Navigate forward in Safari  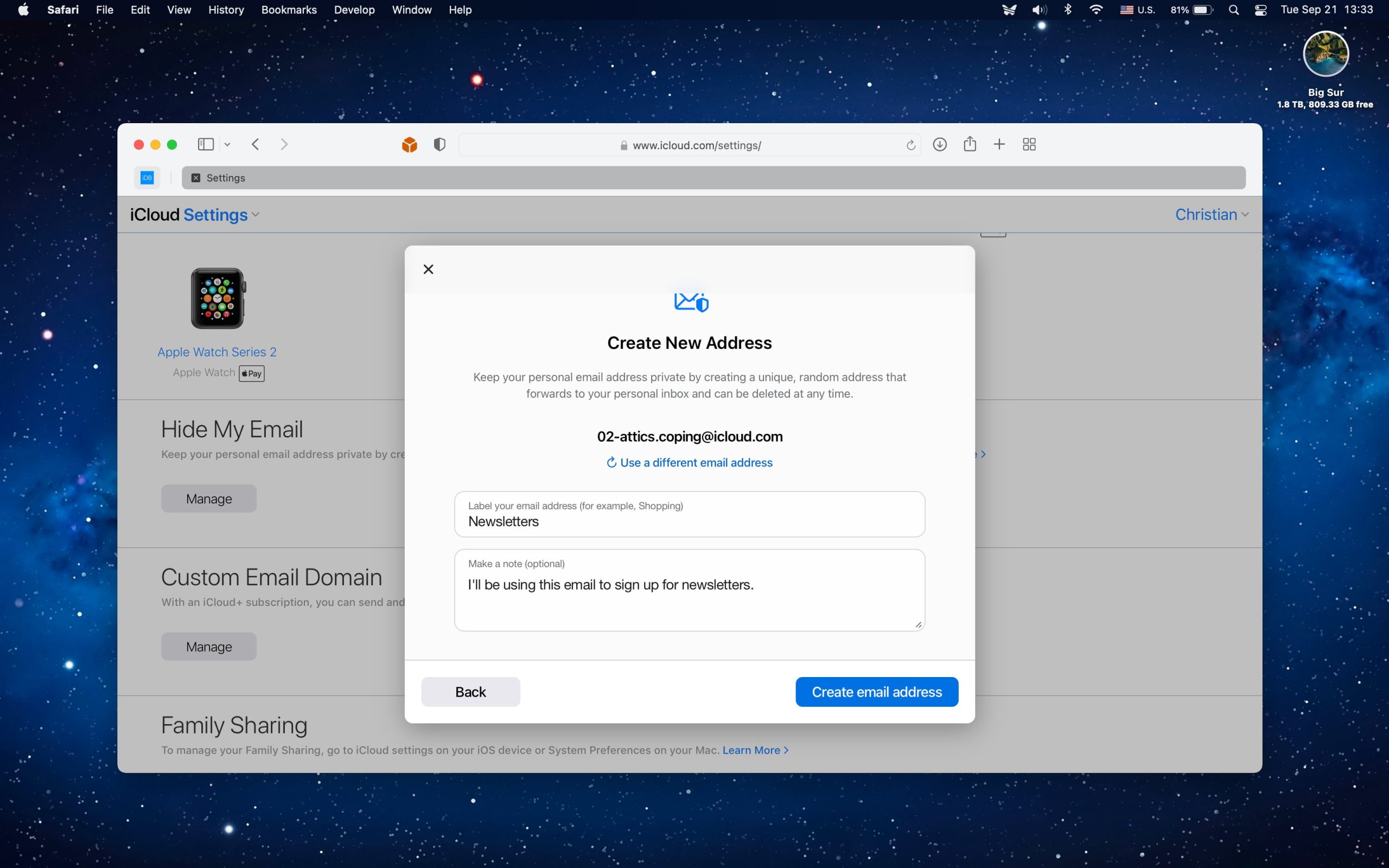click(284, 144)
